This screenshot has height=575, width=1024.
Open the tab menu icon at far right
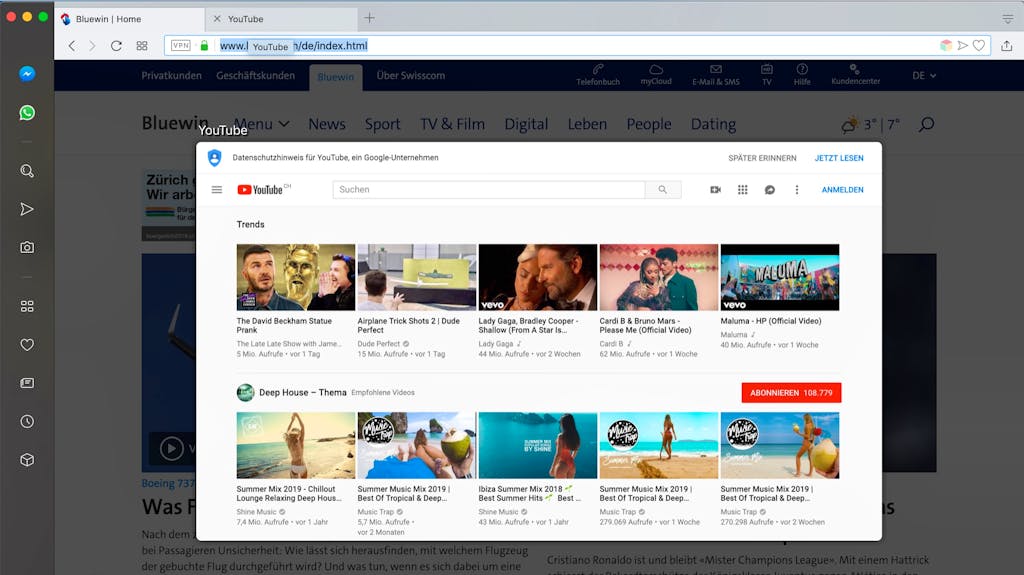pyautogui.click(x=1008, y=19)
